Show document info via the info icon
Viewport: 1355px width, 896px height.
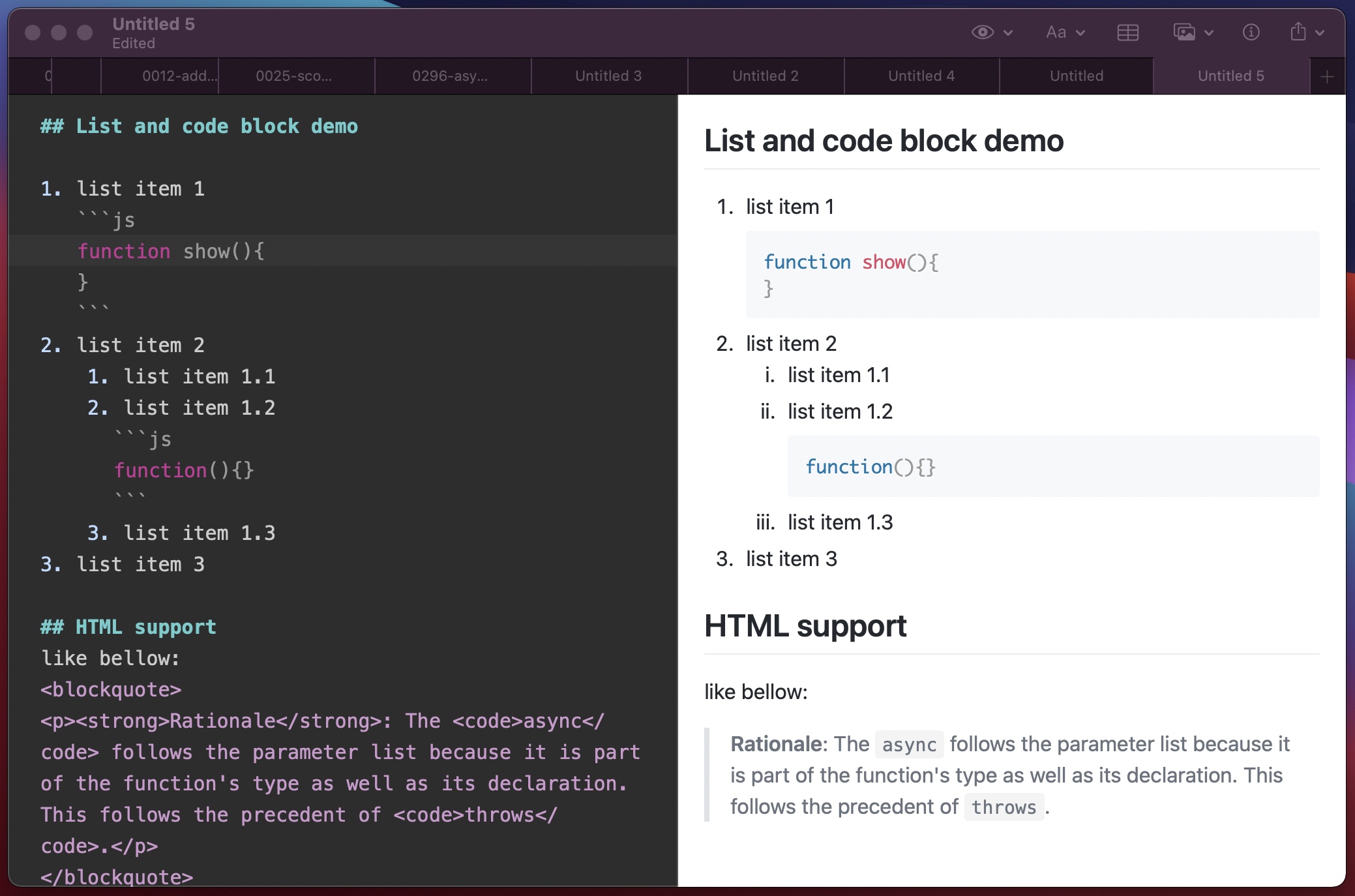pos(1251,32)
